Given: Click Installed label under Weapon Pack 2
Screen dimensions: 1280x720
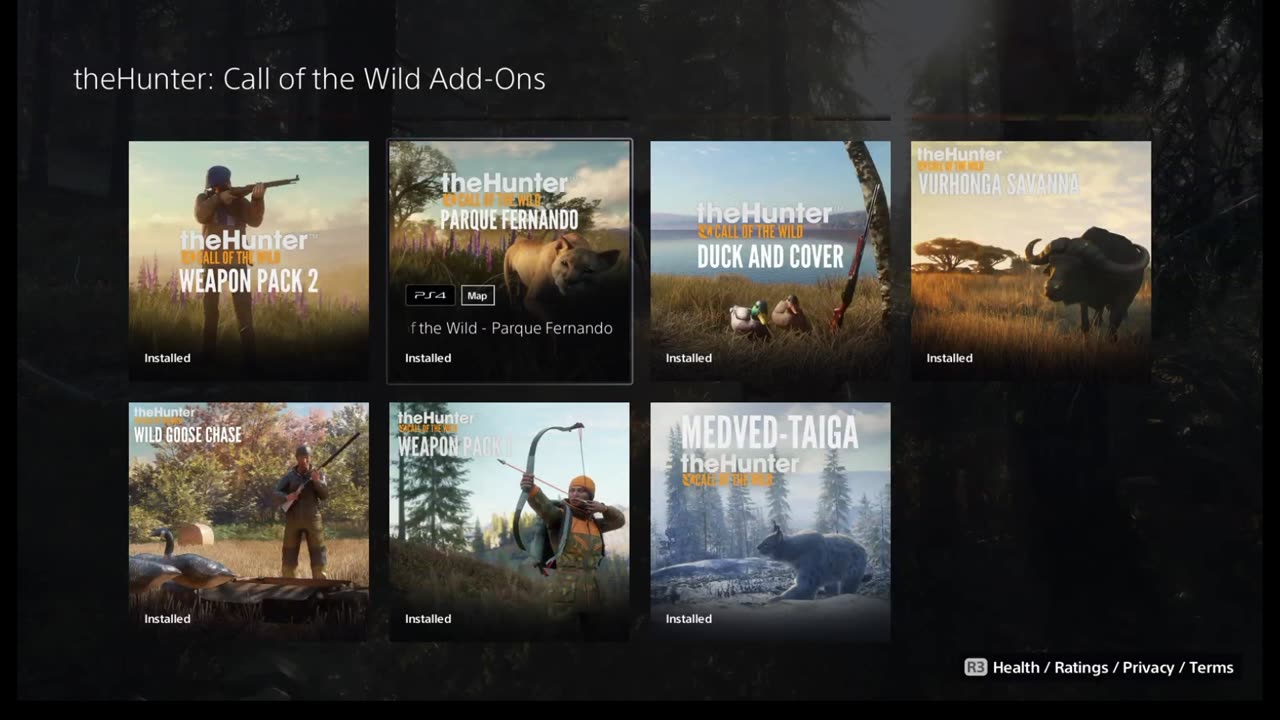Looking at the screenshot, I should click(x=167, y=358).
